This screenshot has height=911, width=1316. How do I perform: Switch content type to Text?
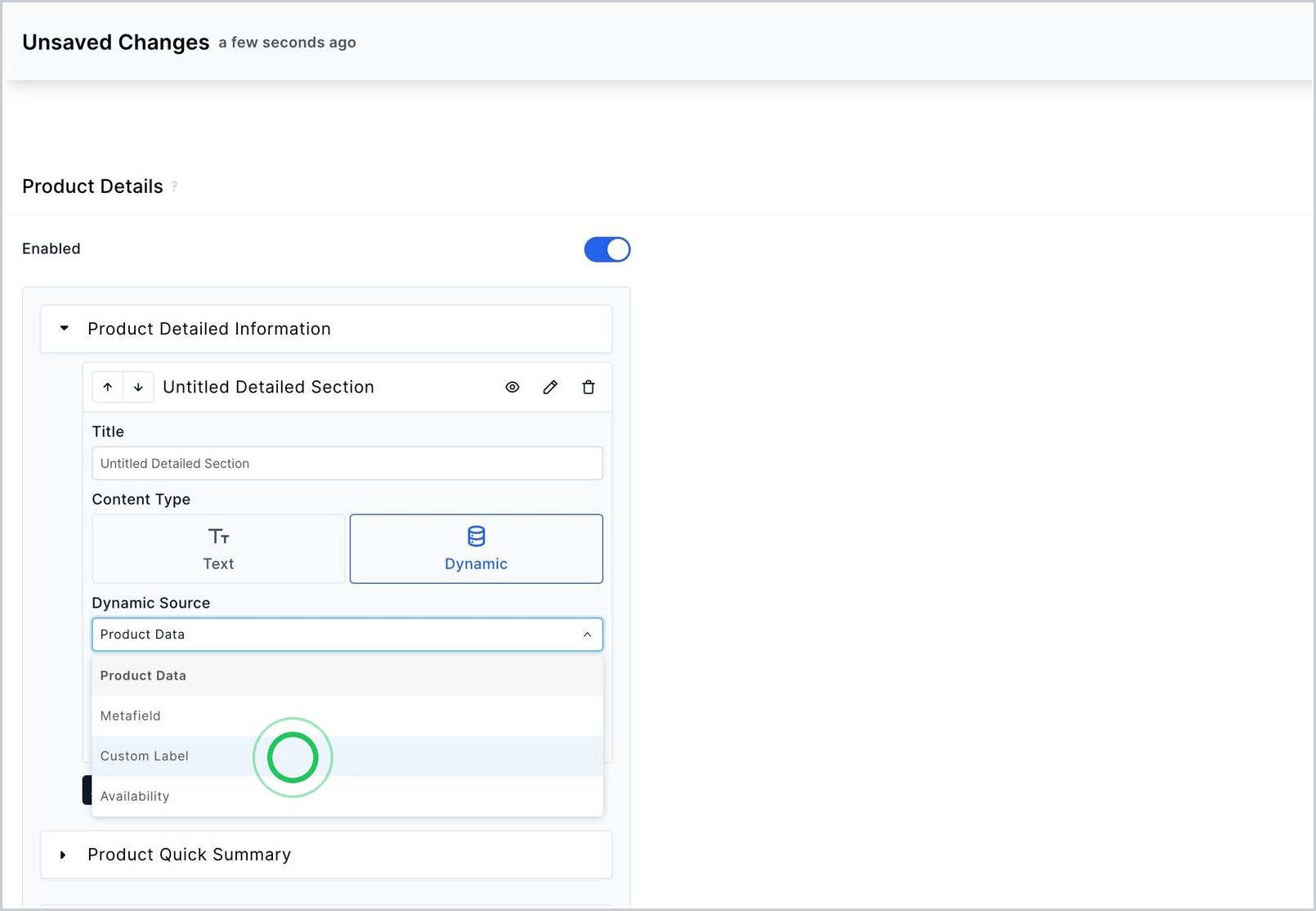pos(218,549)
